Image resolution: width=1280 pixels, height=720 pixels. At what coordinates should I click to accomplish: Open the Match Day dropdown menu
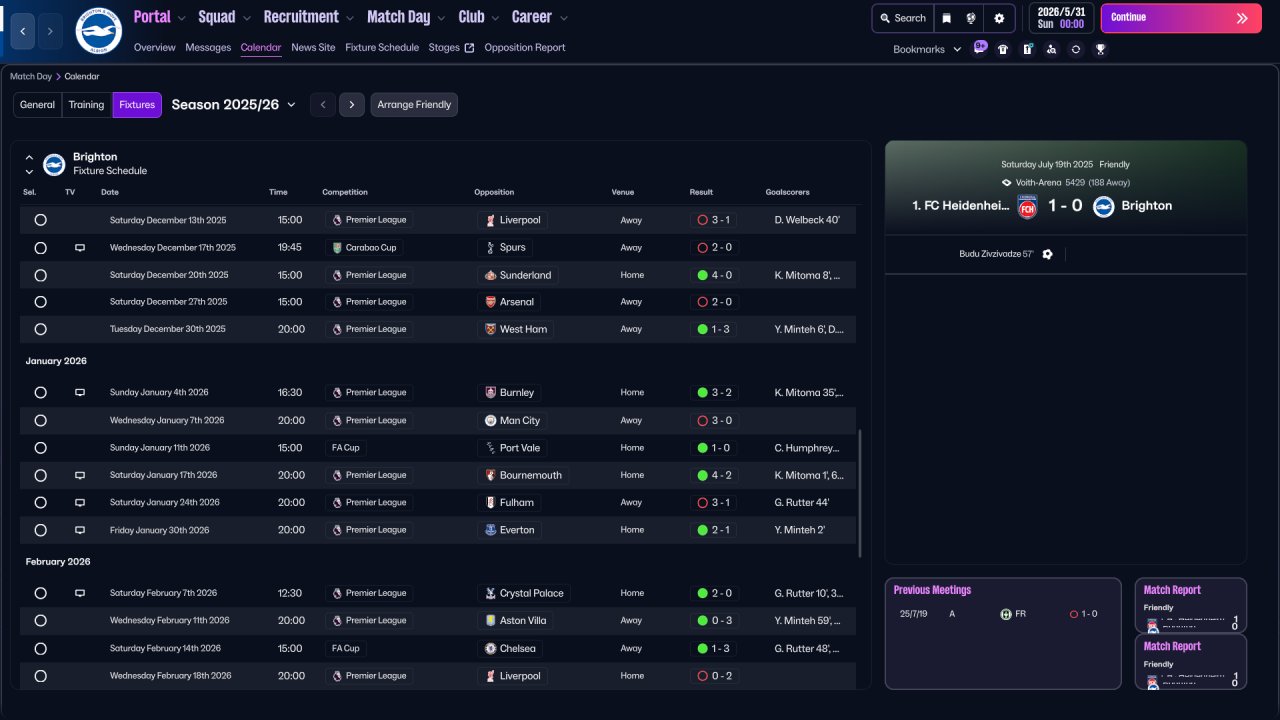point(407,17)
